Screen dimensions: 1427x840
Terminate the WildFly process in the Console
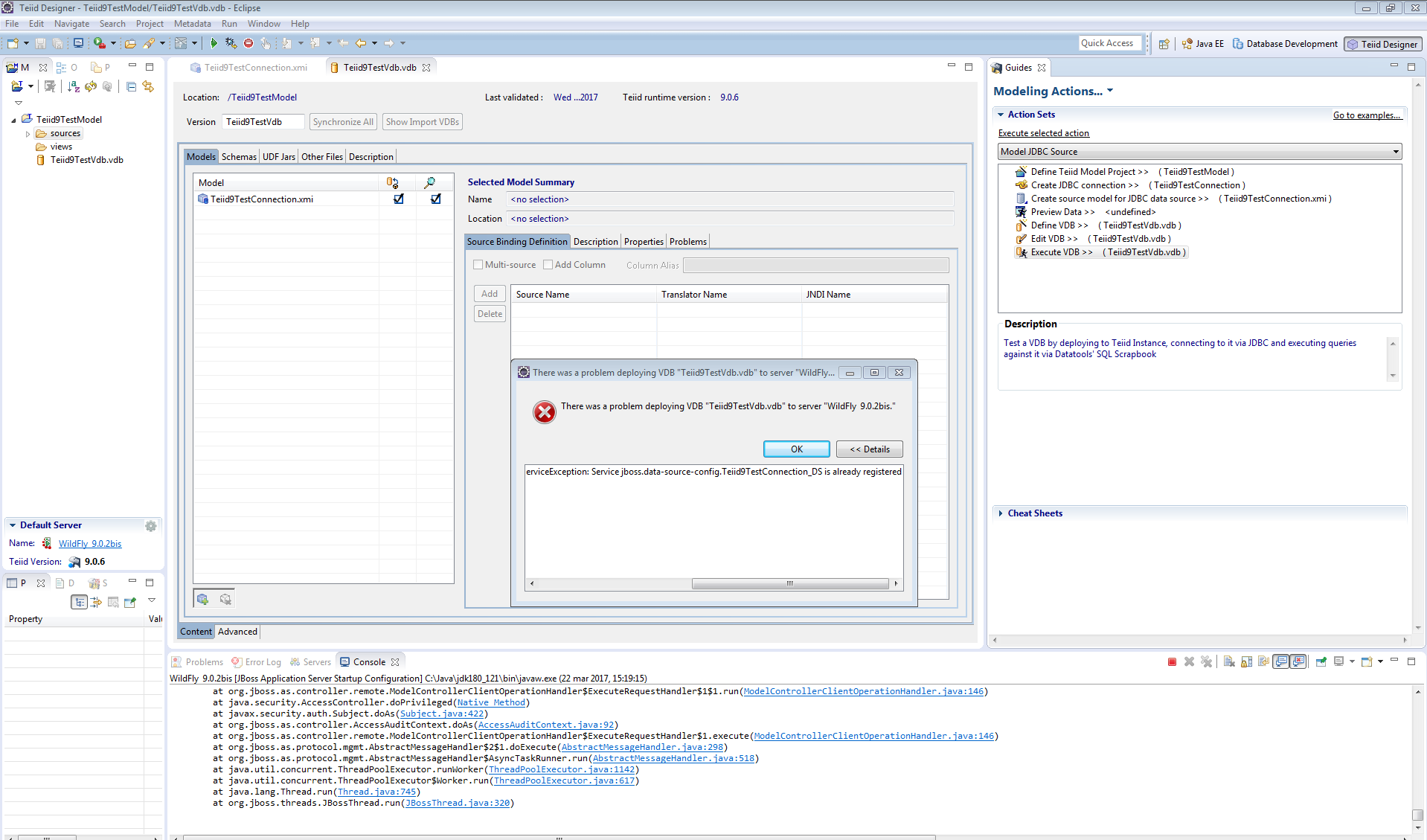coord(1173,662)
